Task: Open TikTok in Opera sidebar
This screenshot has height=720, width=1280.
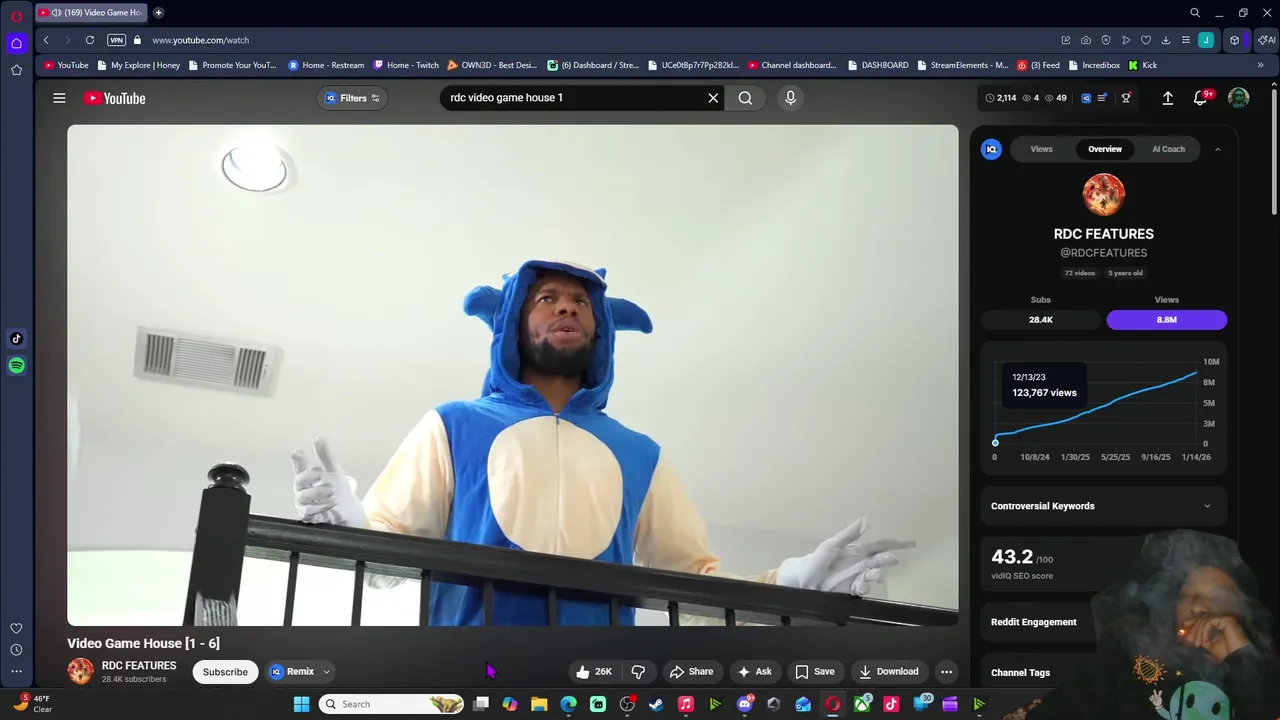Action: coord(16,339)
